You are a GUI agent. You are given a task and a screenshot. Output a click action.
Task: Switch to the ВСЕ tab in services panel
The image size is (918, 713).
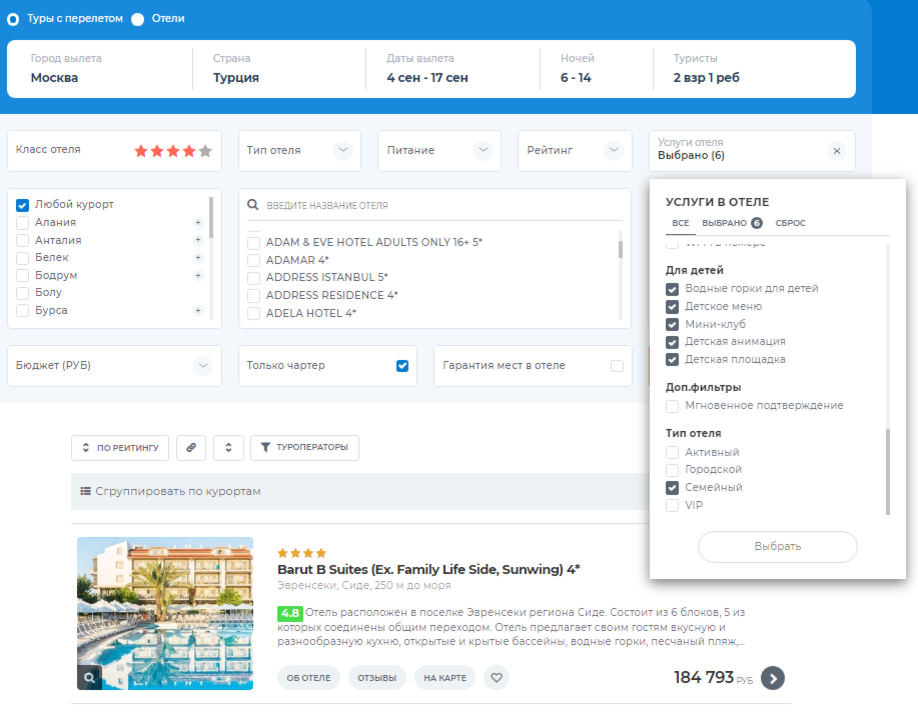pyautogui.click(x=680, y=223)
